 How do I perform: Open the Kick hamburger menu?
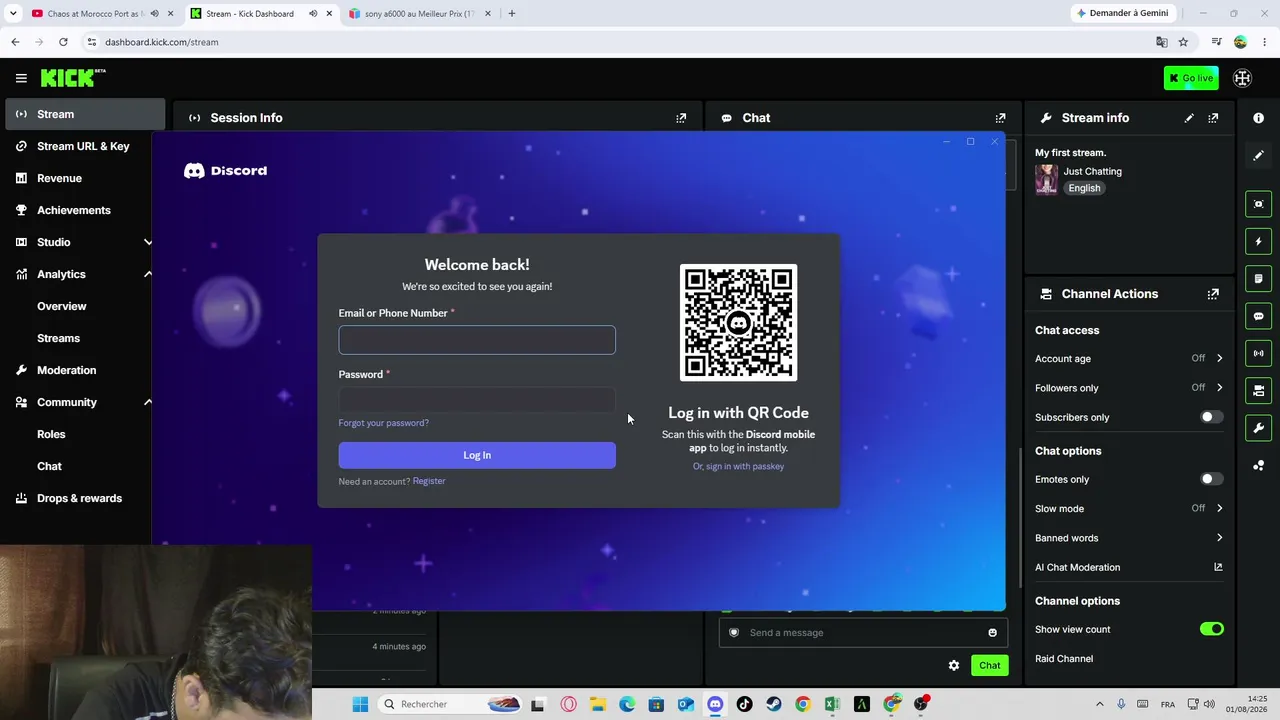(21, 78)
